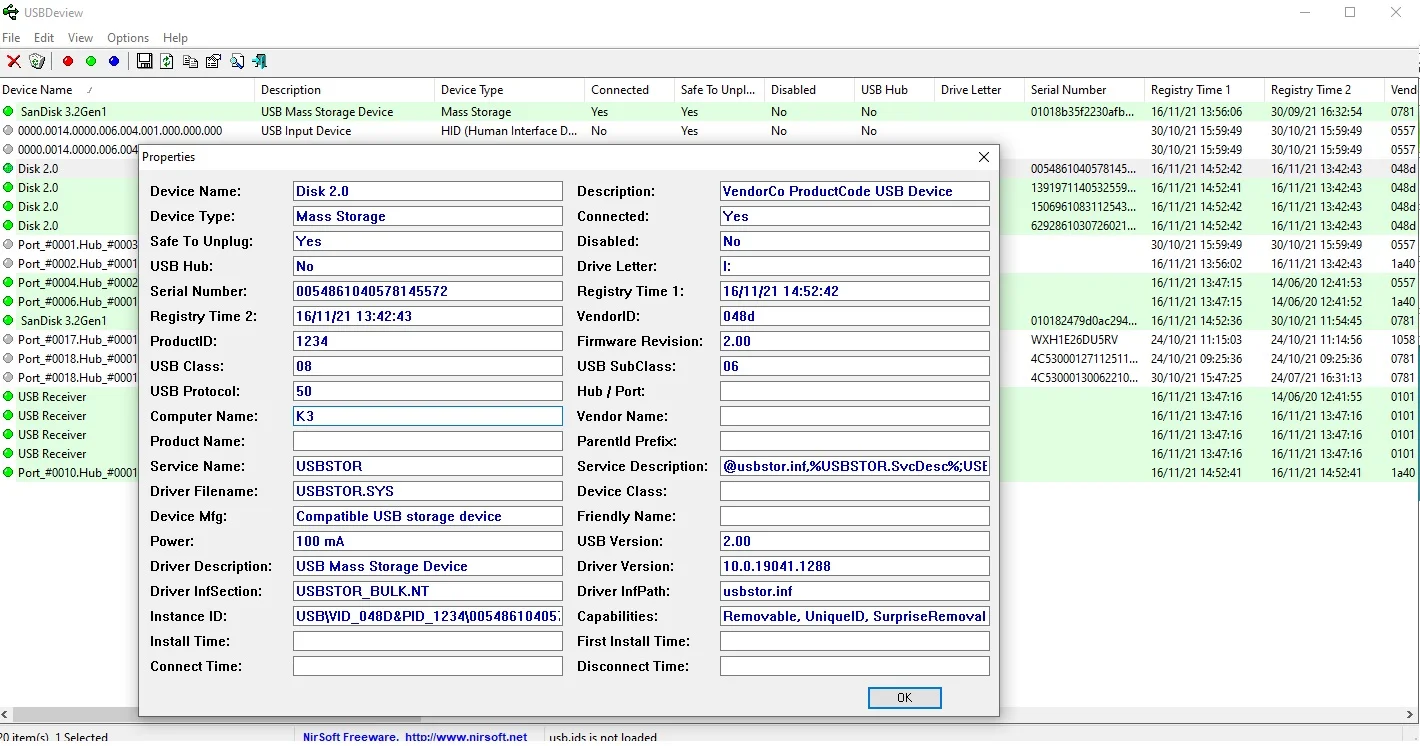The image size is (1420, 746).
Task: Open the Options menu
Action: pos(128,38)
